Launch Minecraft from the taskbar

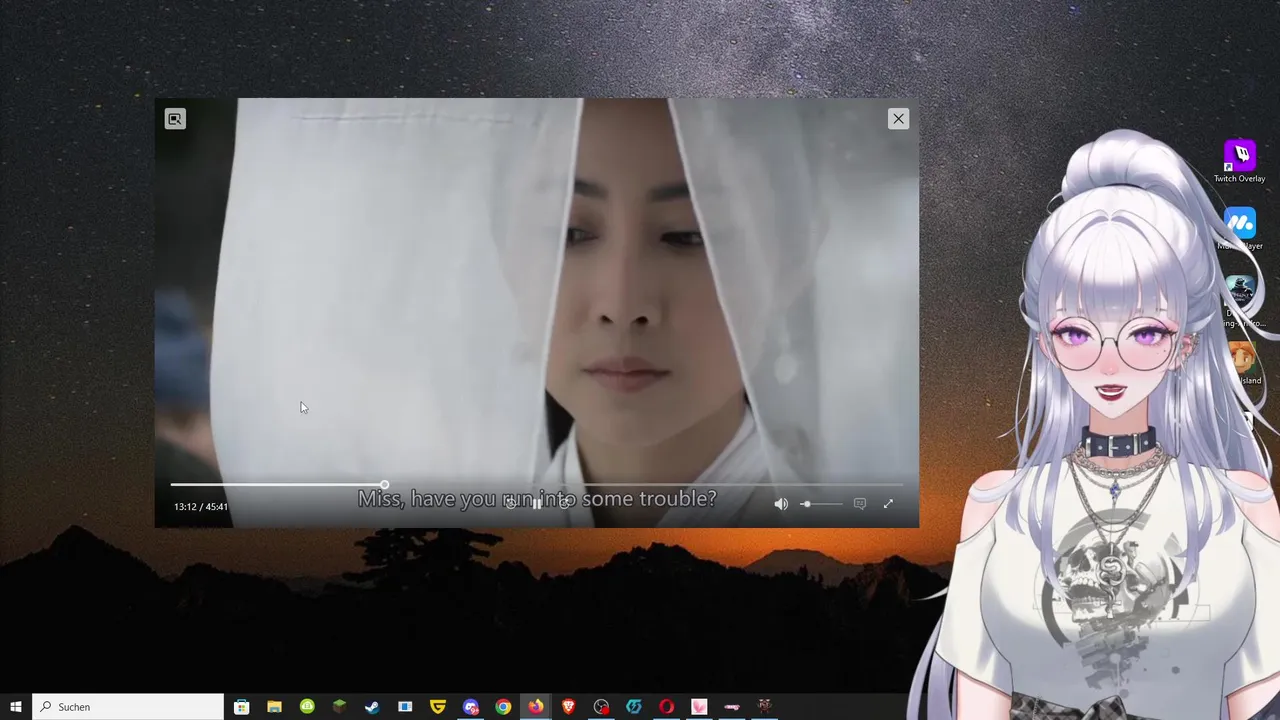339,707
